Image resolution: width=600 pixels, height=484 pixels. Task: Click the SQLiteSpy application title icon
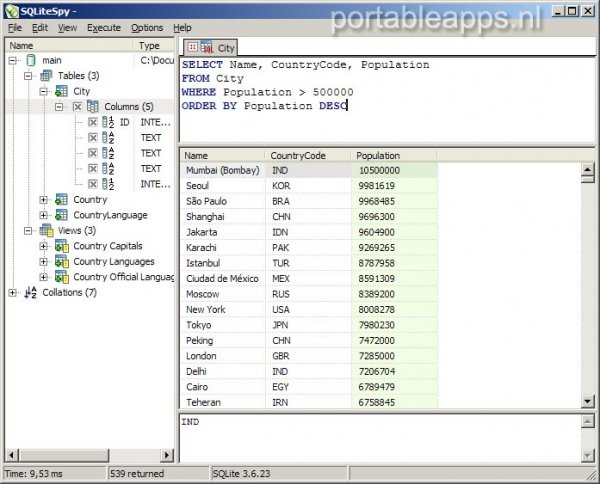pos(11,11)
